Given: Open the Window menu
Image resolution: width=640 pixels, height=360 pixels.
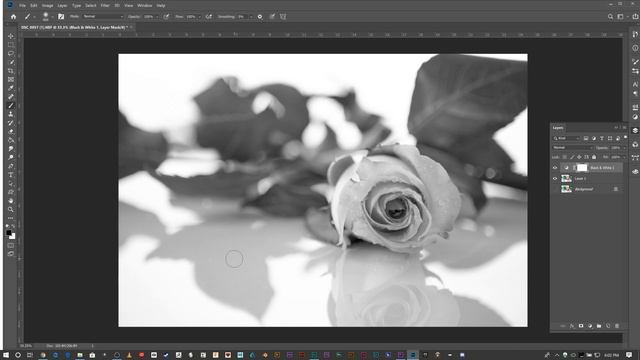Looking at the screenshot, I should pos(144,6).
